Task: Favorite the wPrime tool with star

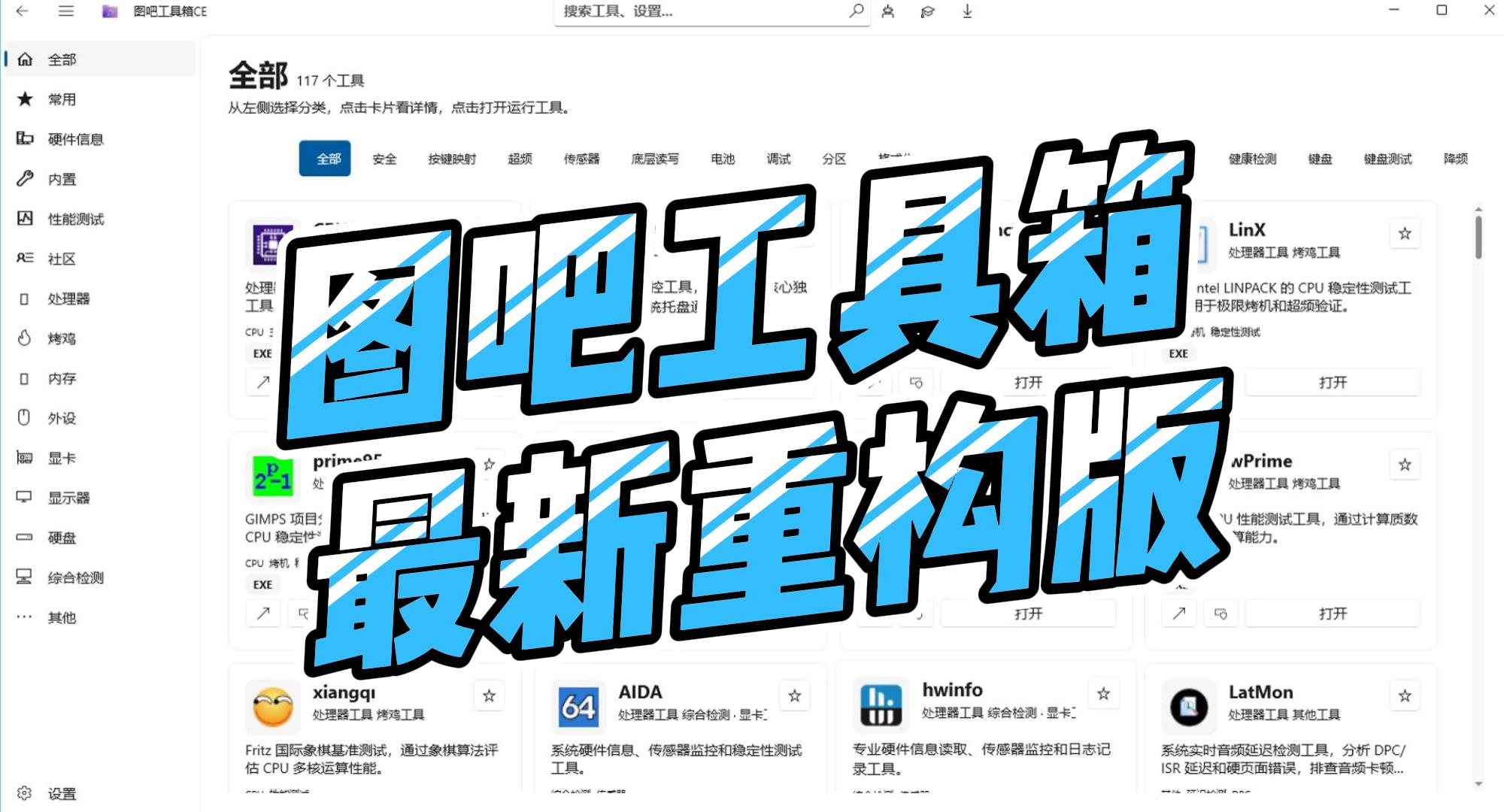Action: (1405, 465)
